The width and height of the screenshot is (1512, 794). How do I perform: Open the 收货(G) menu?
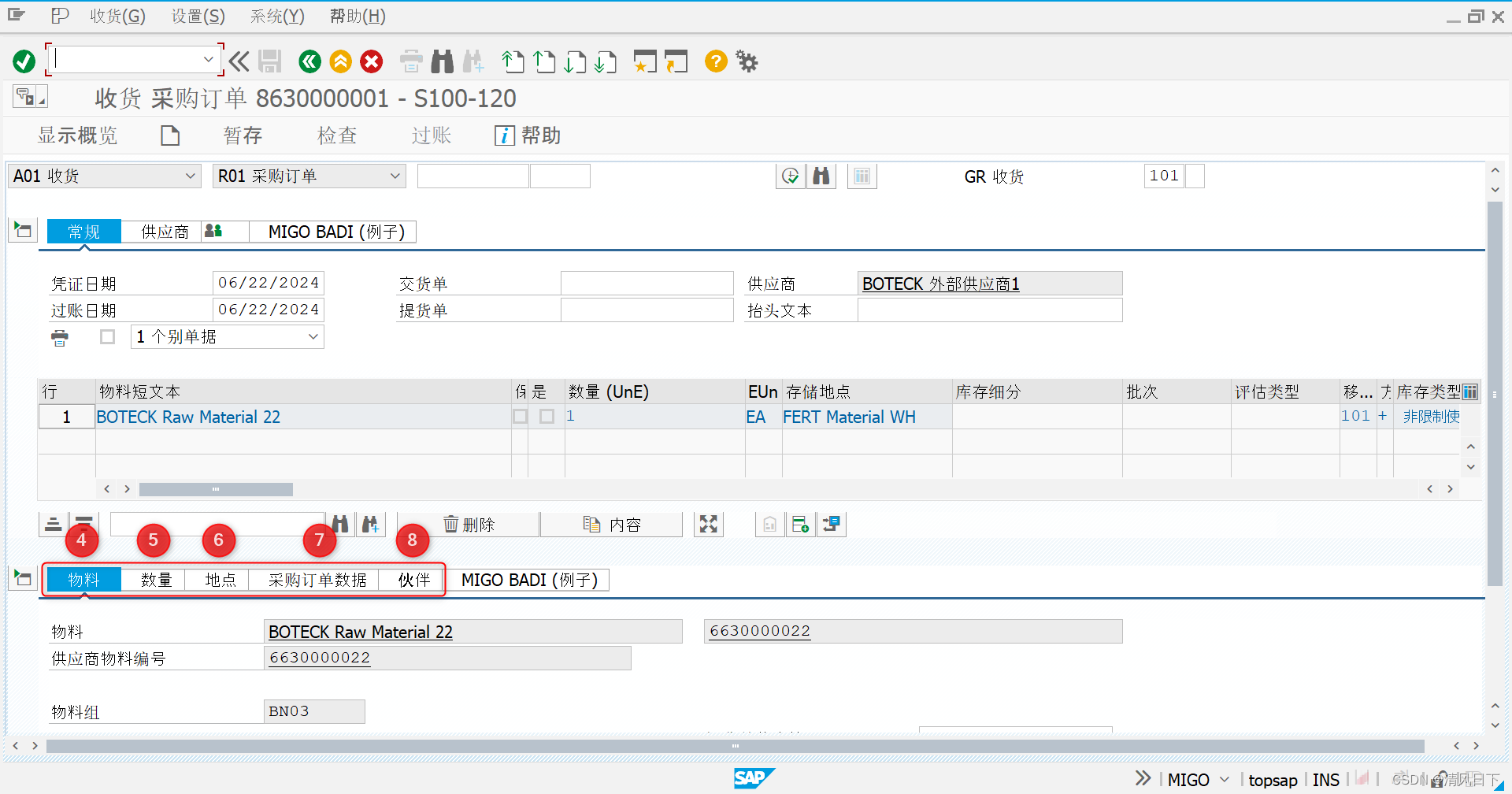117,16
